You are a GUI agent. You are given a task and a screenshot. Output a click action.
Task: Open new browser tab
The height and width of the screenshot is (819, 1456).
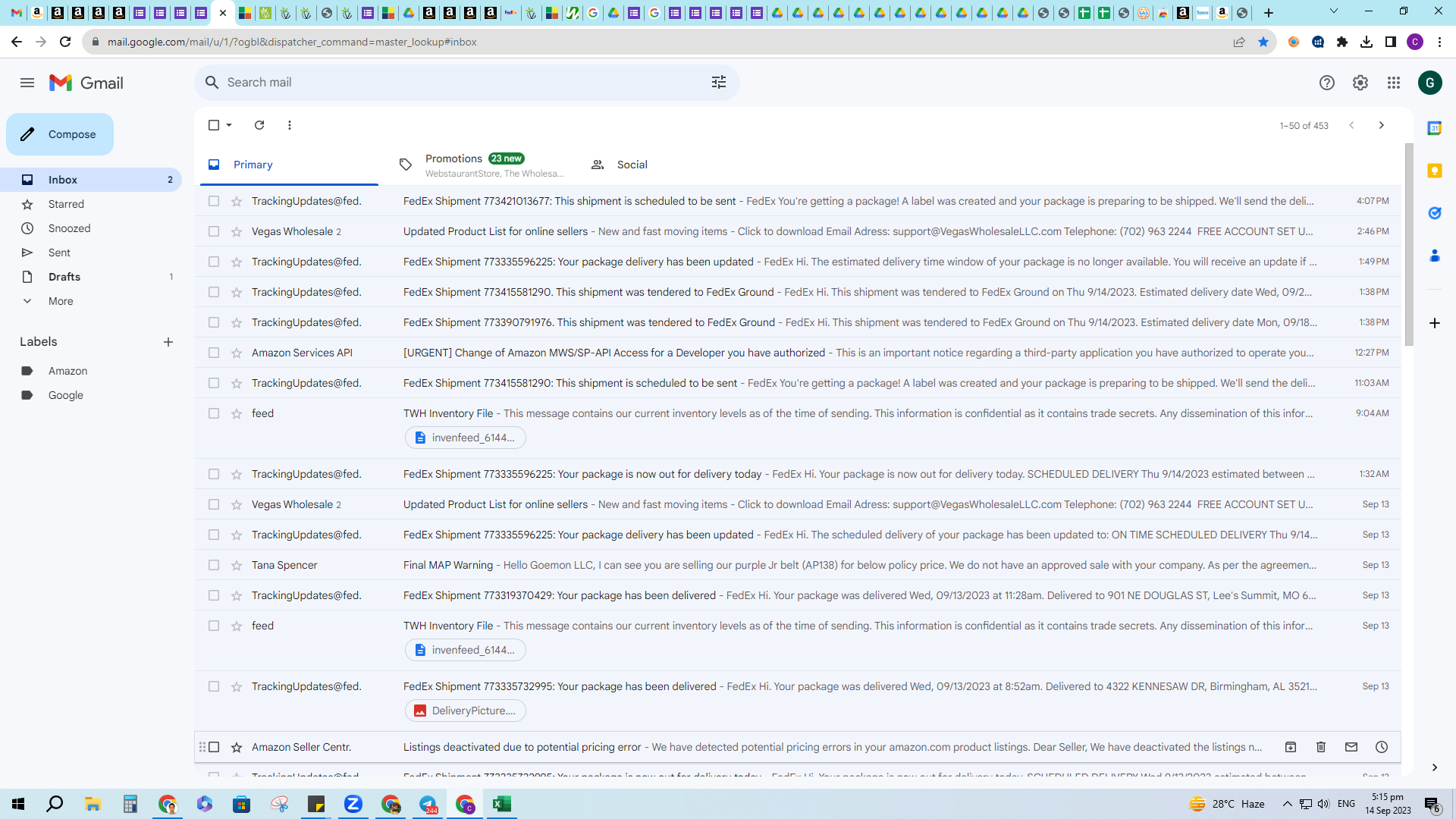click(1269, 13)
